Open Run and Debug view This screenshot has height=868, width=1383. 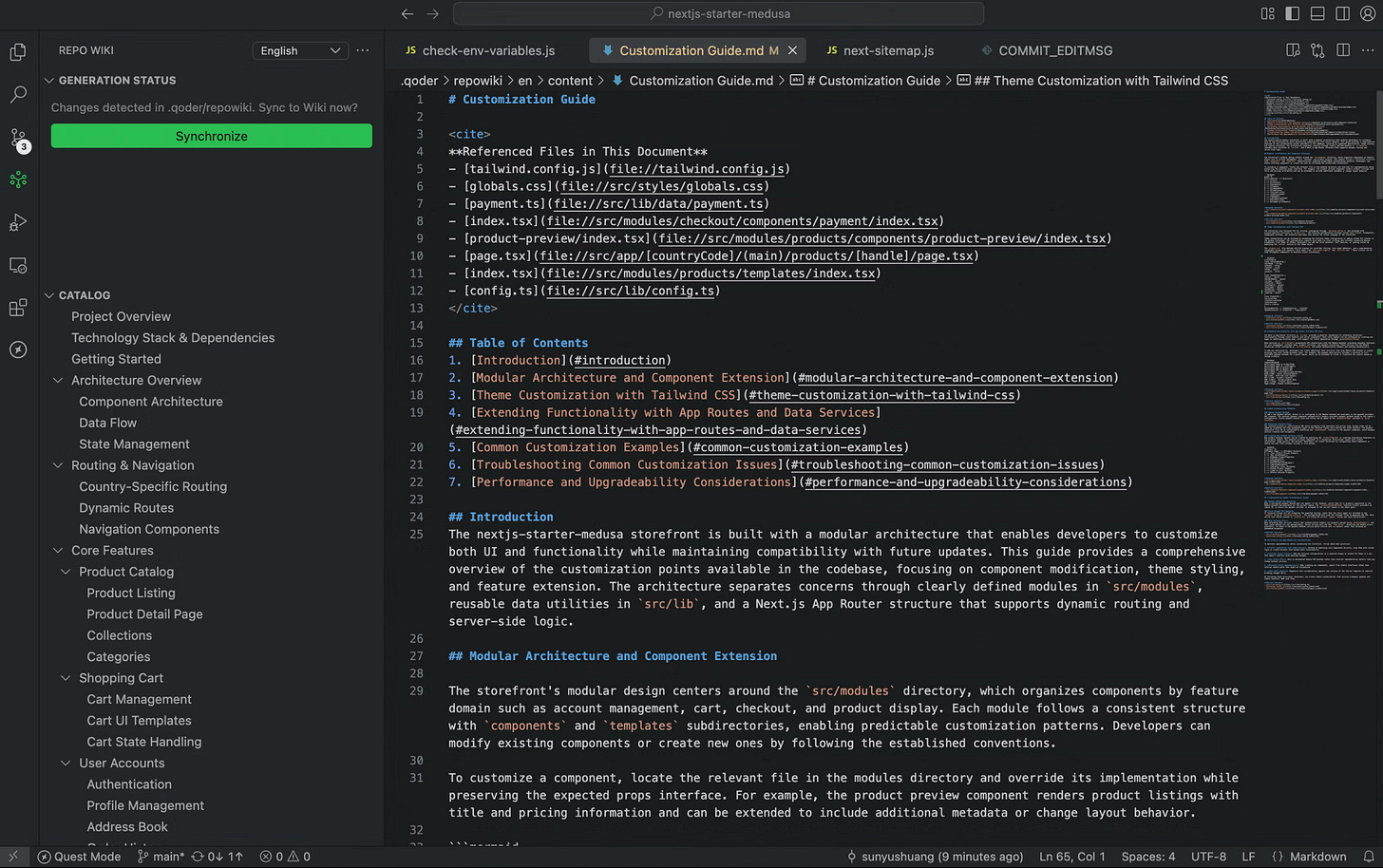tap(18, 222)
